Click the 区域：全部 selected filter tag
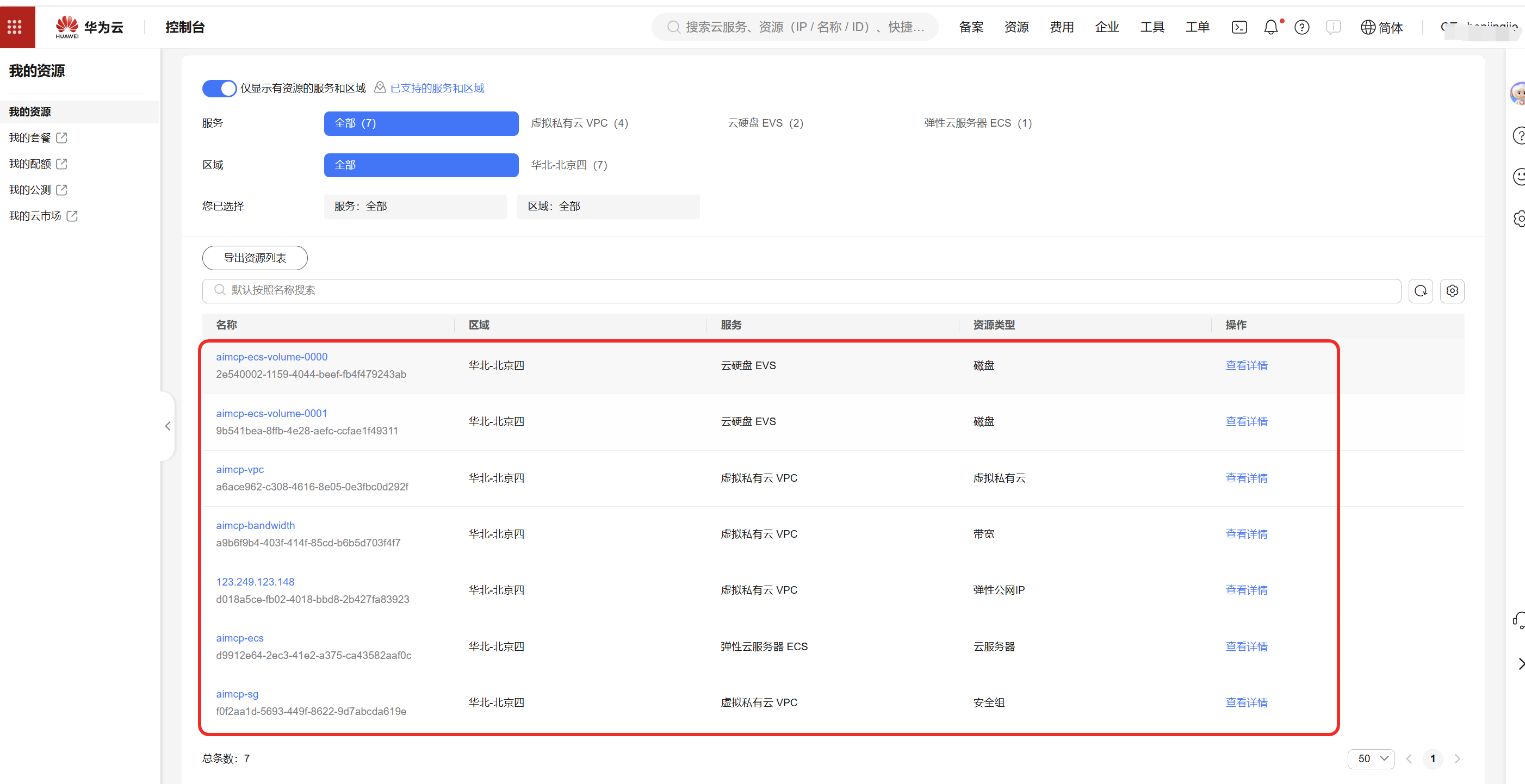 [x=608, y=207]
